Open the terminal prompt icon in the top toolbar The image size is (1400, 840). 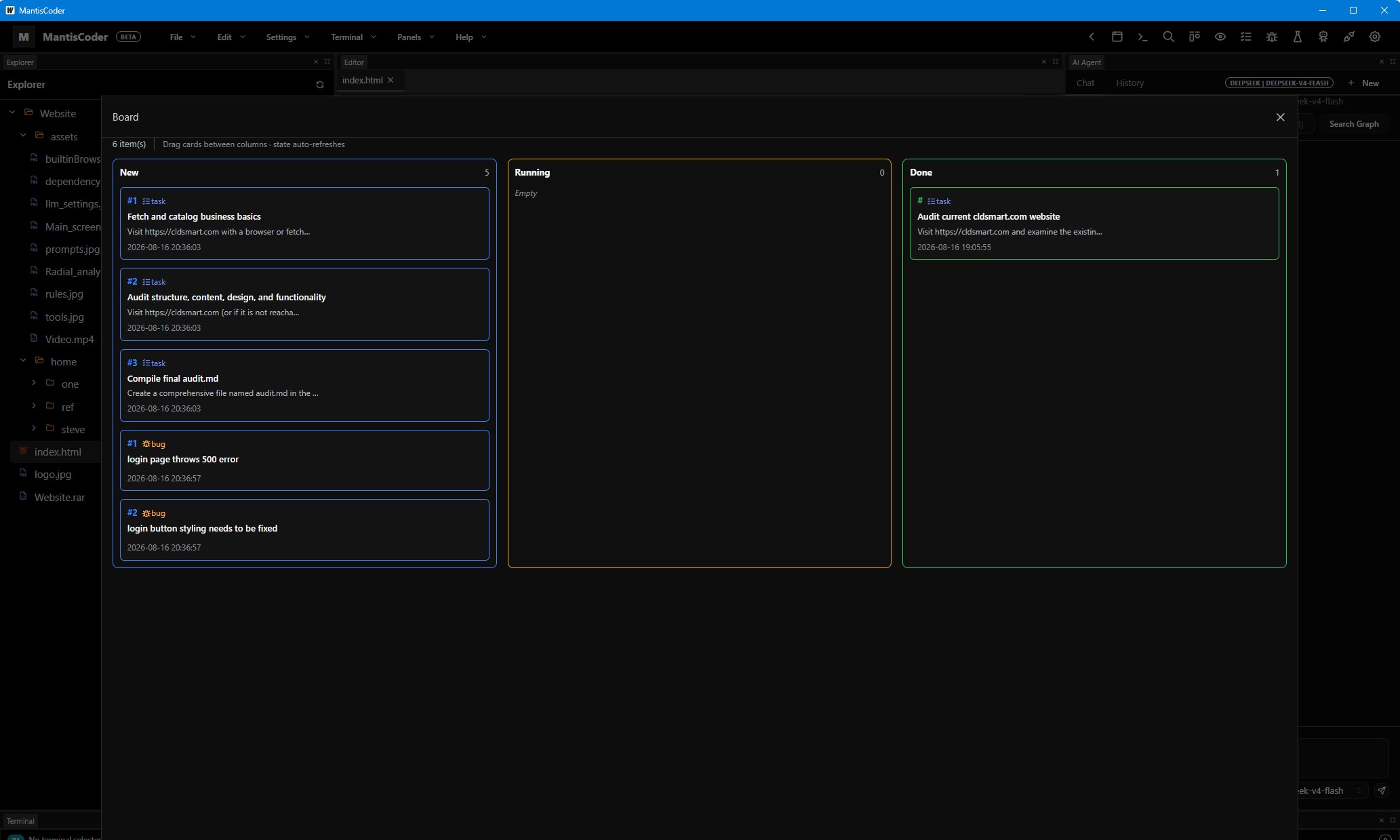point(1143,37)
